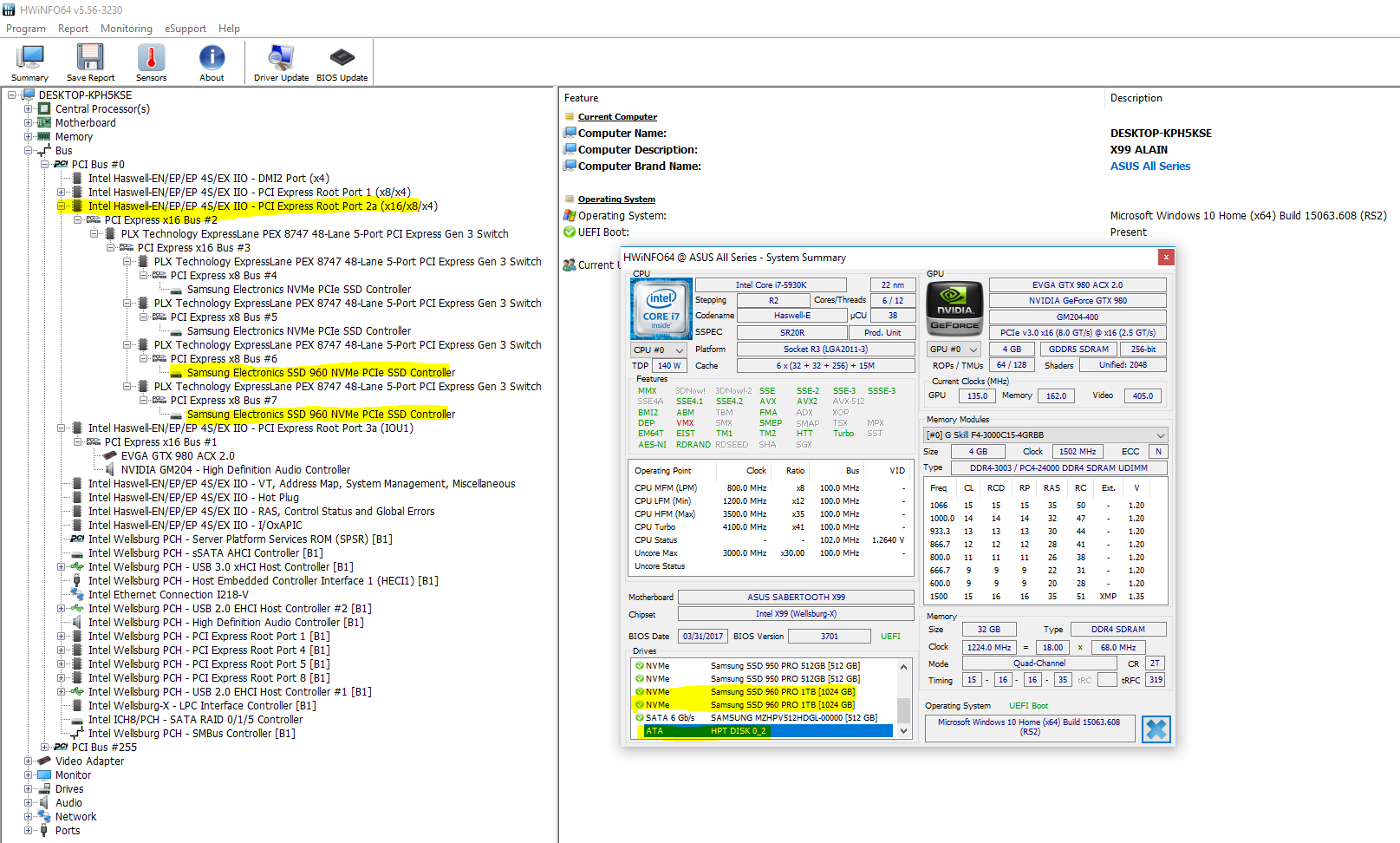Select highlighted PCI Express Root Port 2a row
This screenshot has height=843, width=1400.
[x=263, y=206]
